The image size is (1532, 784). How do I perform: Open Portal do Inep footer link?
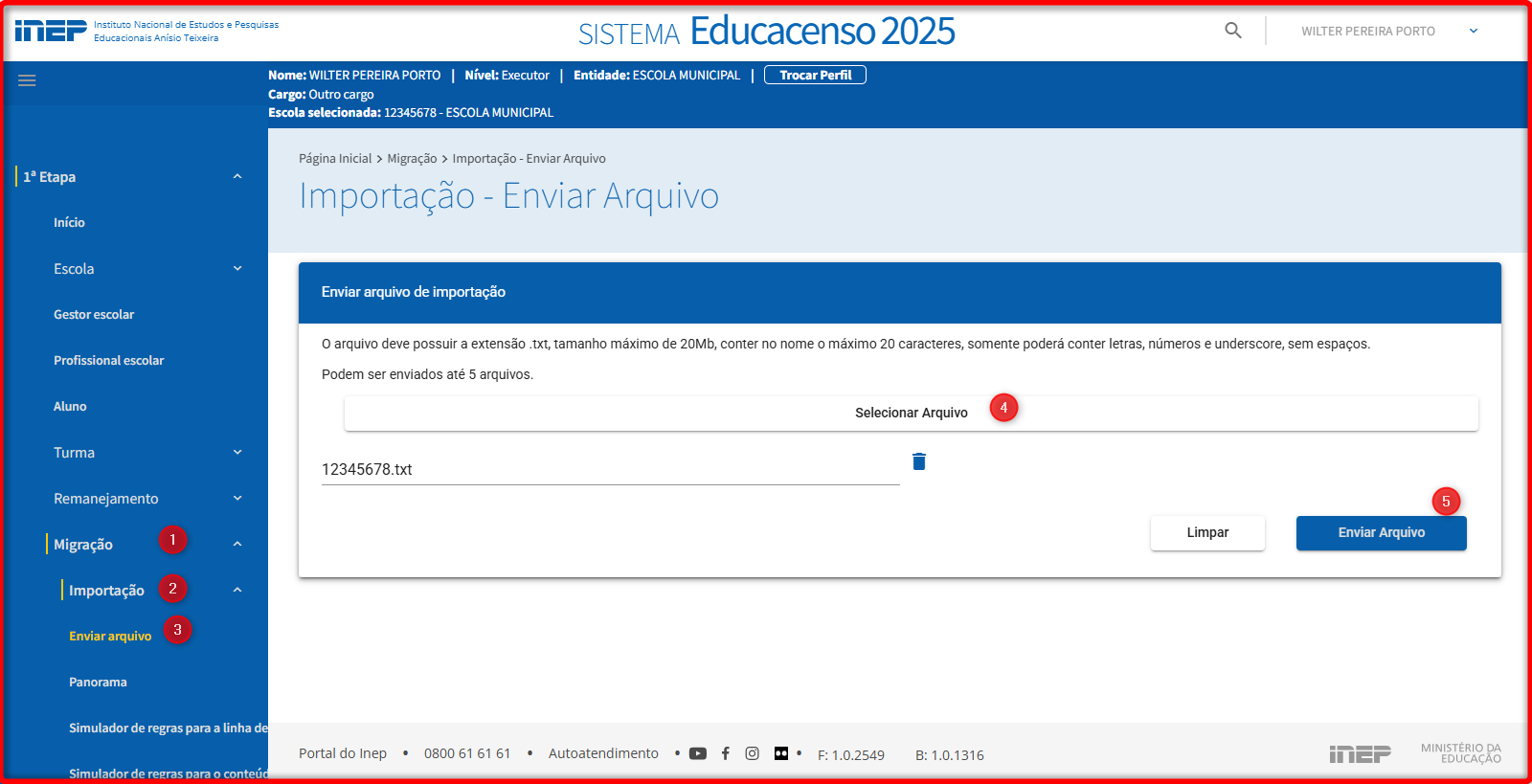(343, 753)
